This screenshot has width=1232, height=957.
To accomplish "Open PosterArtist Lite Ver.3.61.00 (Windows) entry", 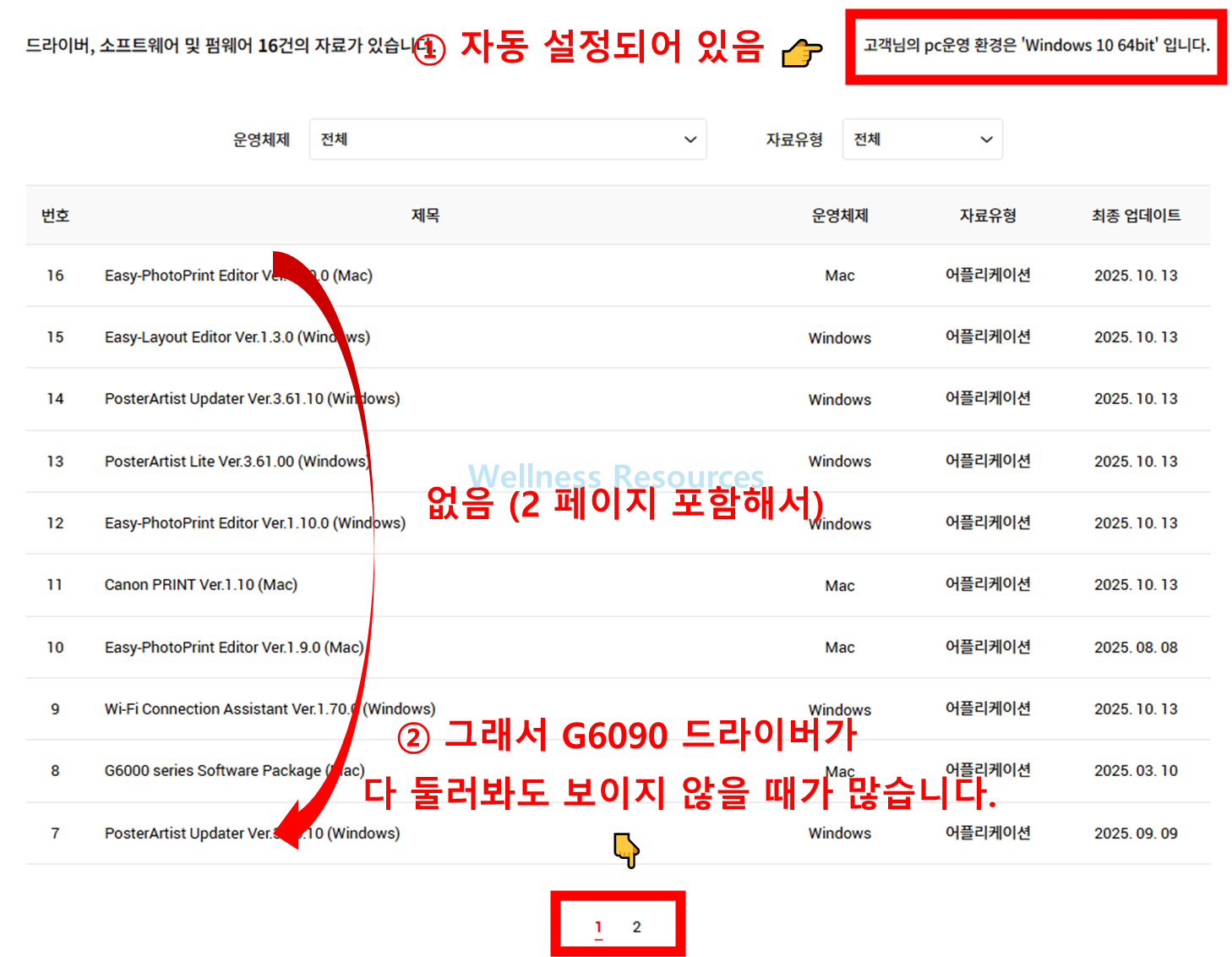I will coord(237,461).
